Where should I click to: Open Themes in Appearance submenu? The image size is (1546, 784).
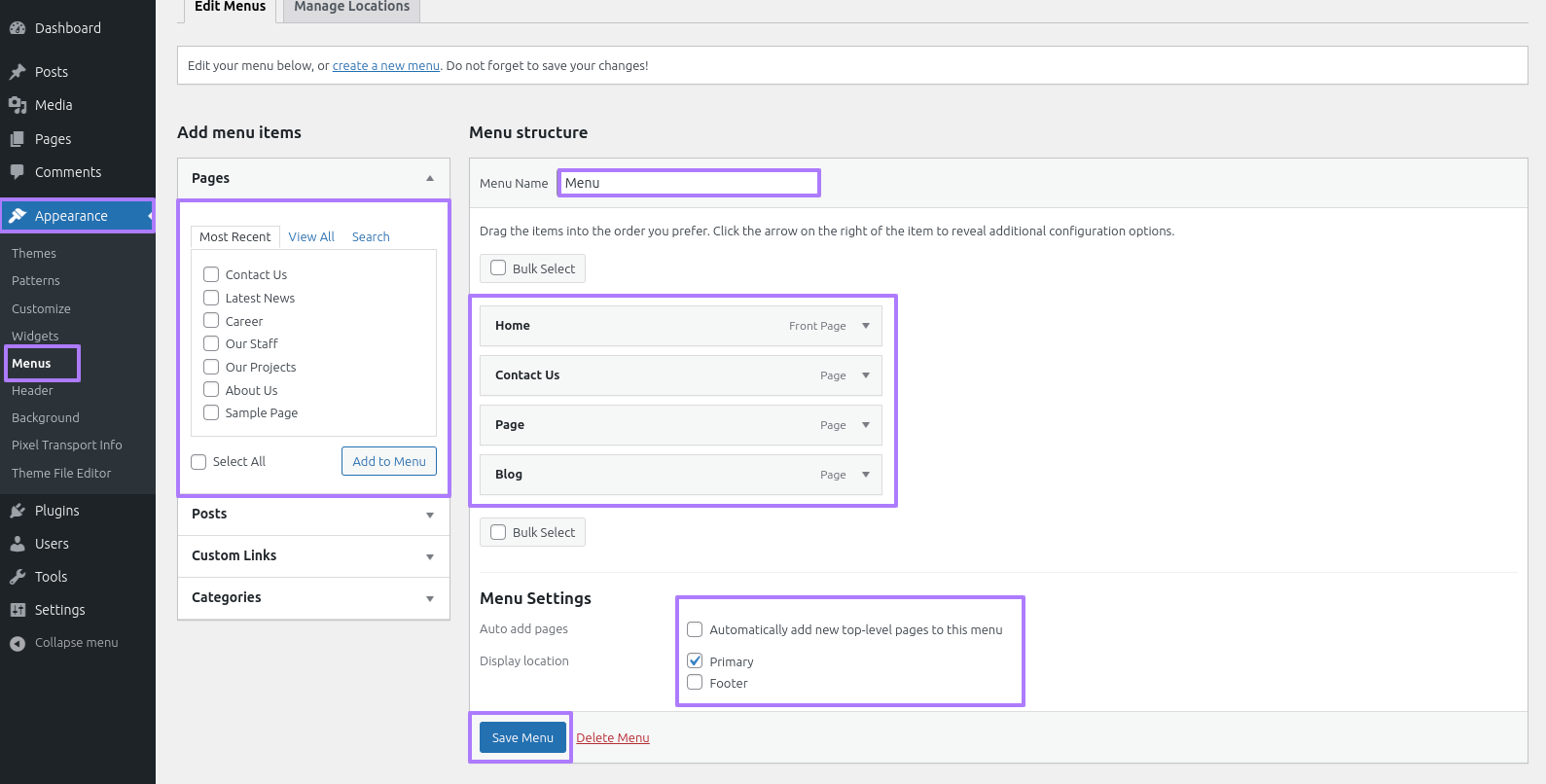[34, 254]
